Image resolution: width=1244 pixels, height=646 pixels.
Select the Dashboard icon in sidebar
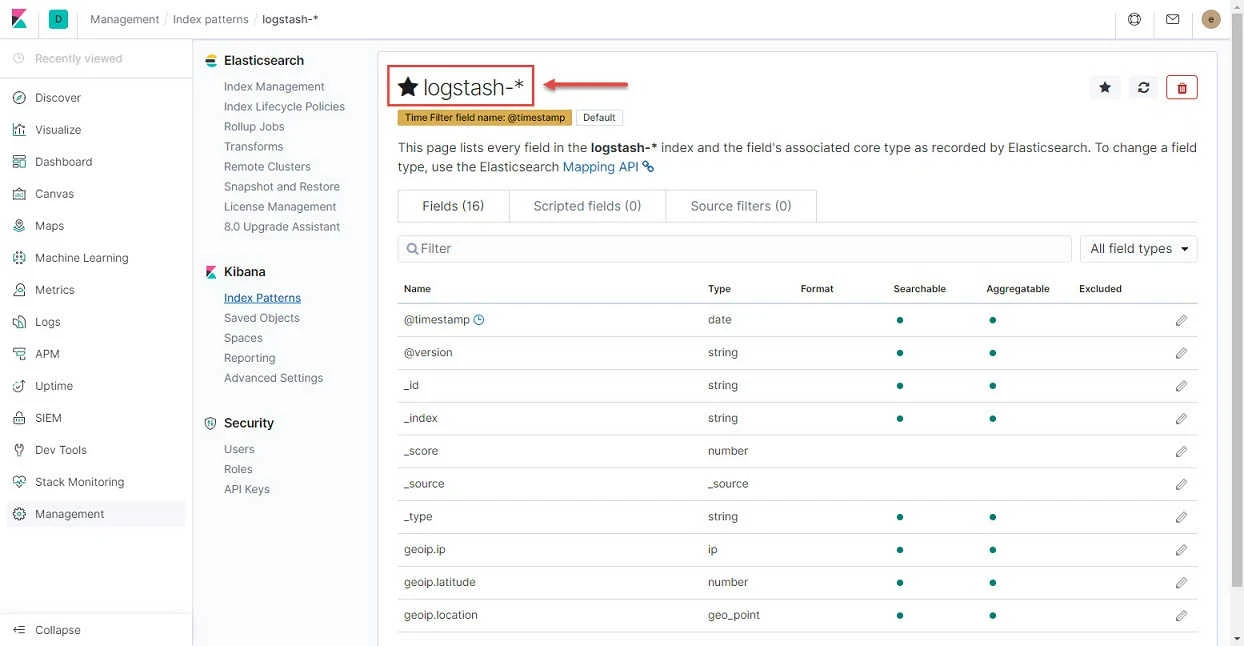tap(19, 161)
